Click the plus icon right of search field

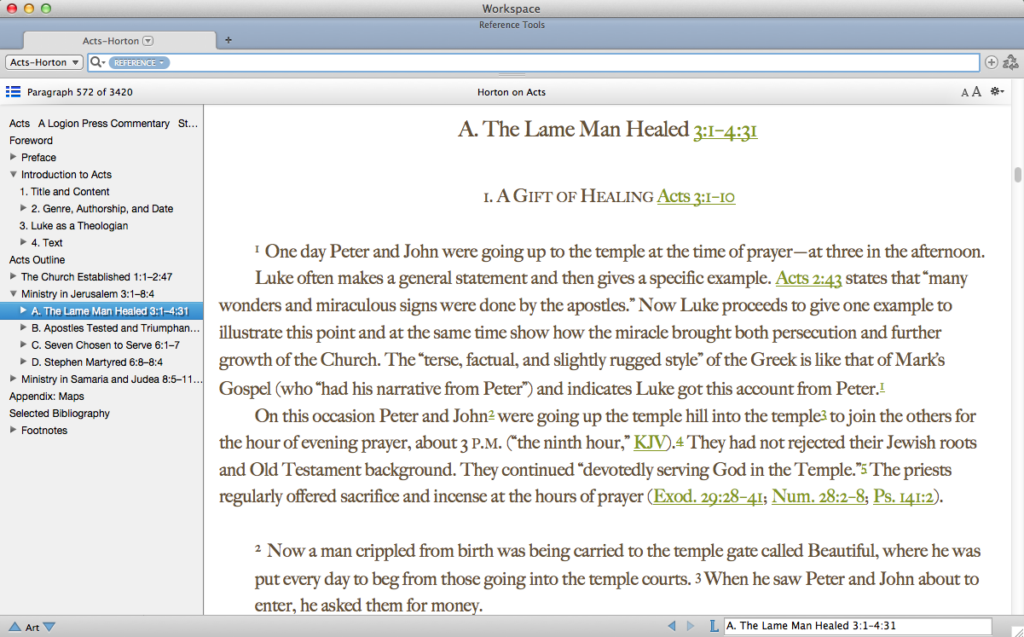click(x=991, y=62)
